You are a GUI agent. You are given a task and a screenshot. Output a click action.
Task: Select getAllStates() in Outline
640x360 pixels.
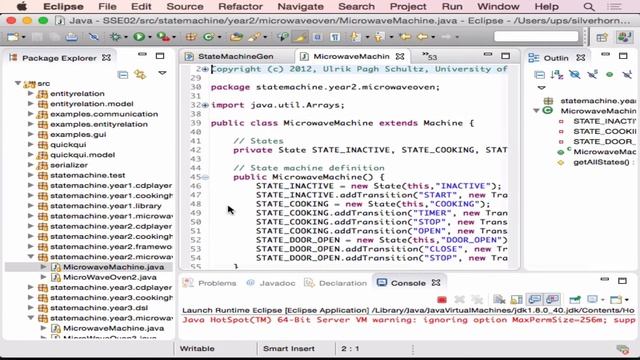601,162
